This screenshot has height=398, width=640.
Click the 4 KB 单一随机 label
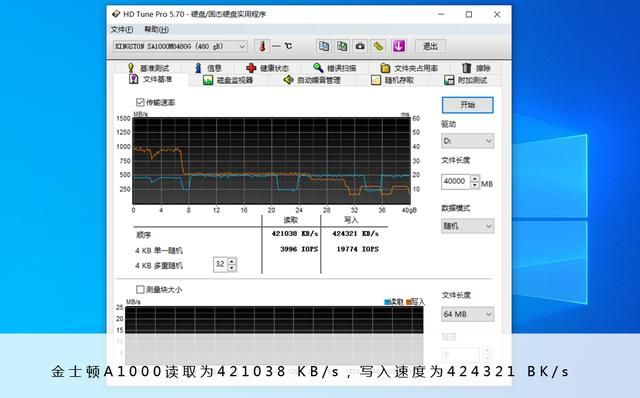(159, 250)
